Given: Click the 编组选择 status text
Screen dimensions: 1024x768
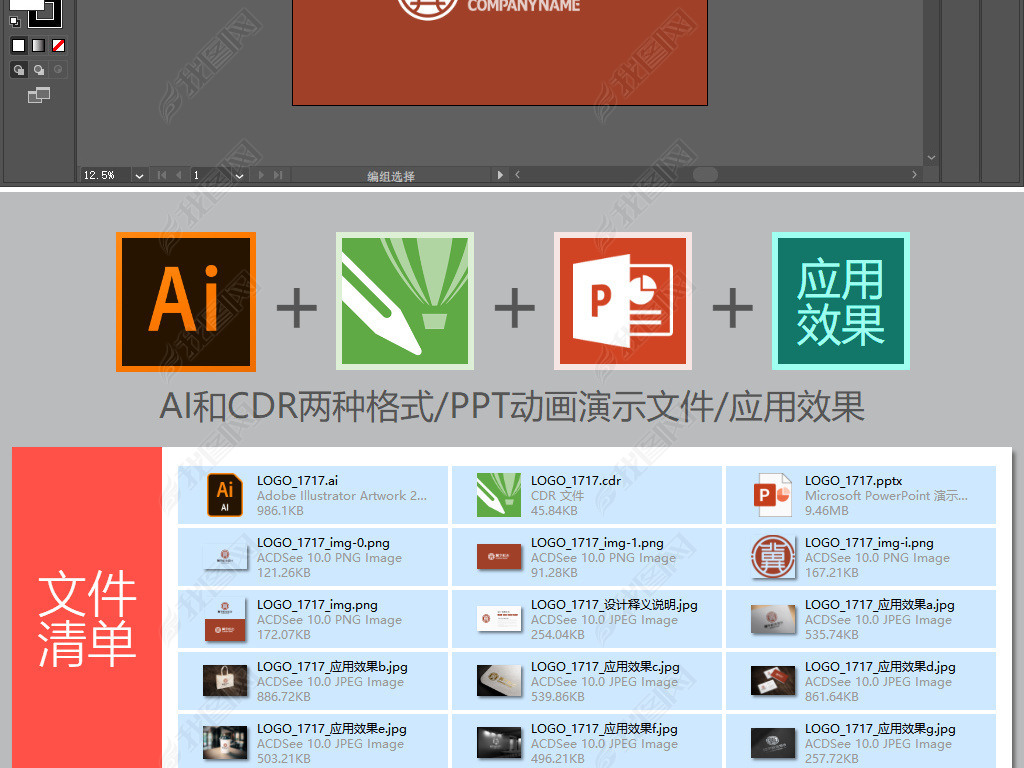Looking at the screenshot, I should (391, 176).
